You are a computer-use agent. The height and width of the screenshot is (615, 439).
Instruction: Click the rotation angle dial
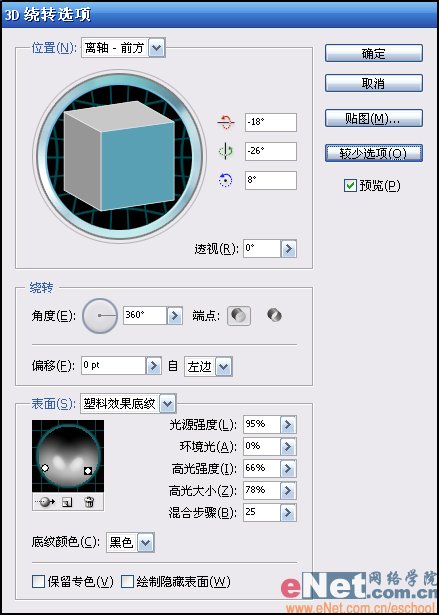(x=100, y=316)
